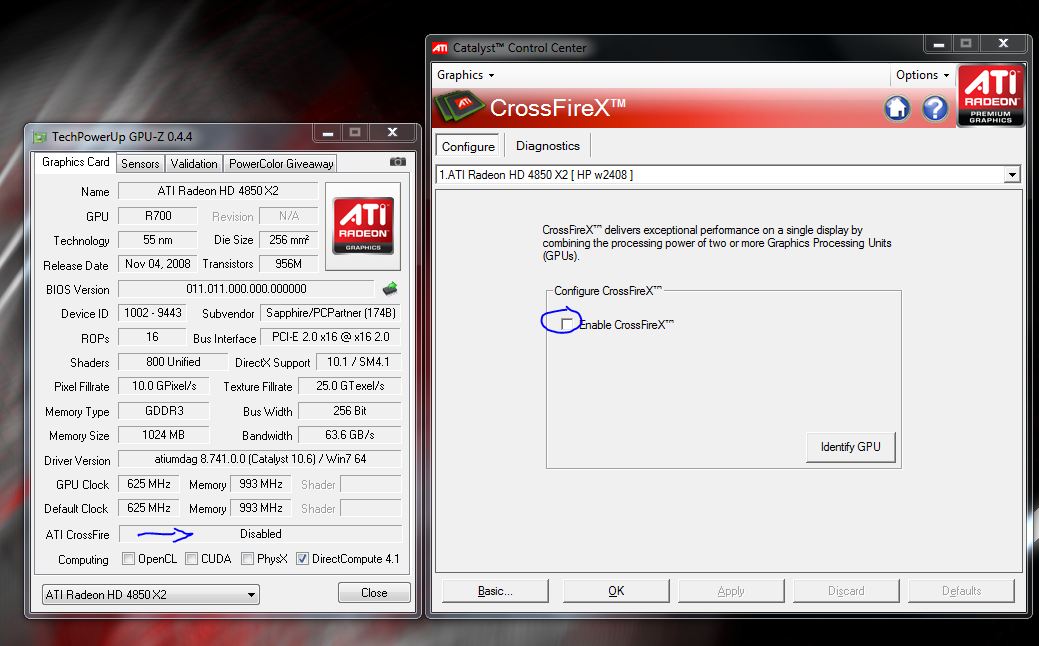Click the GPU-Z title bar app icon
The width and height of the screenshot is (1039, 646).
coord(40,136)
